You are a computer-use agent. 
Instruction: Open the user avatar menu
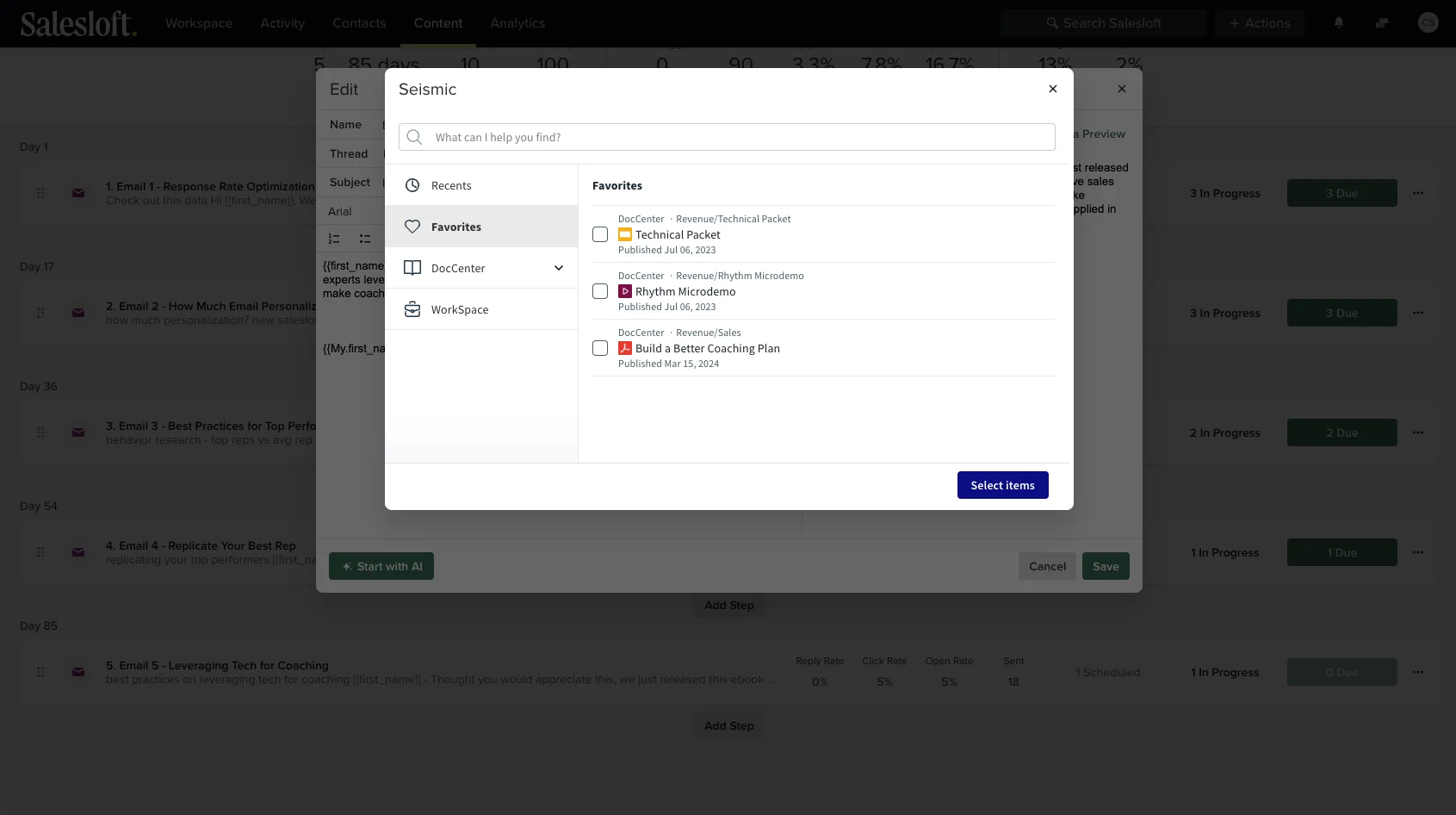1428,23
